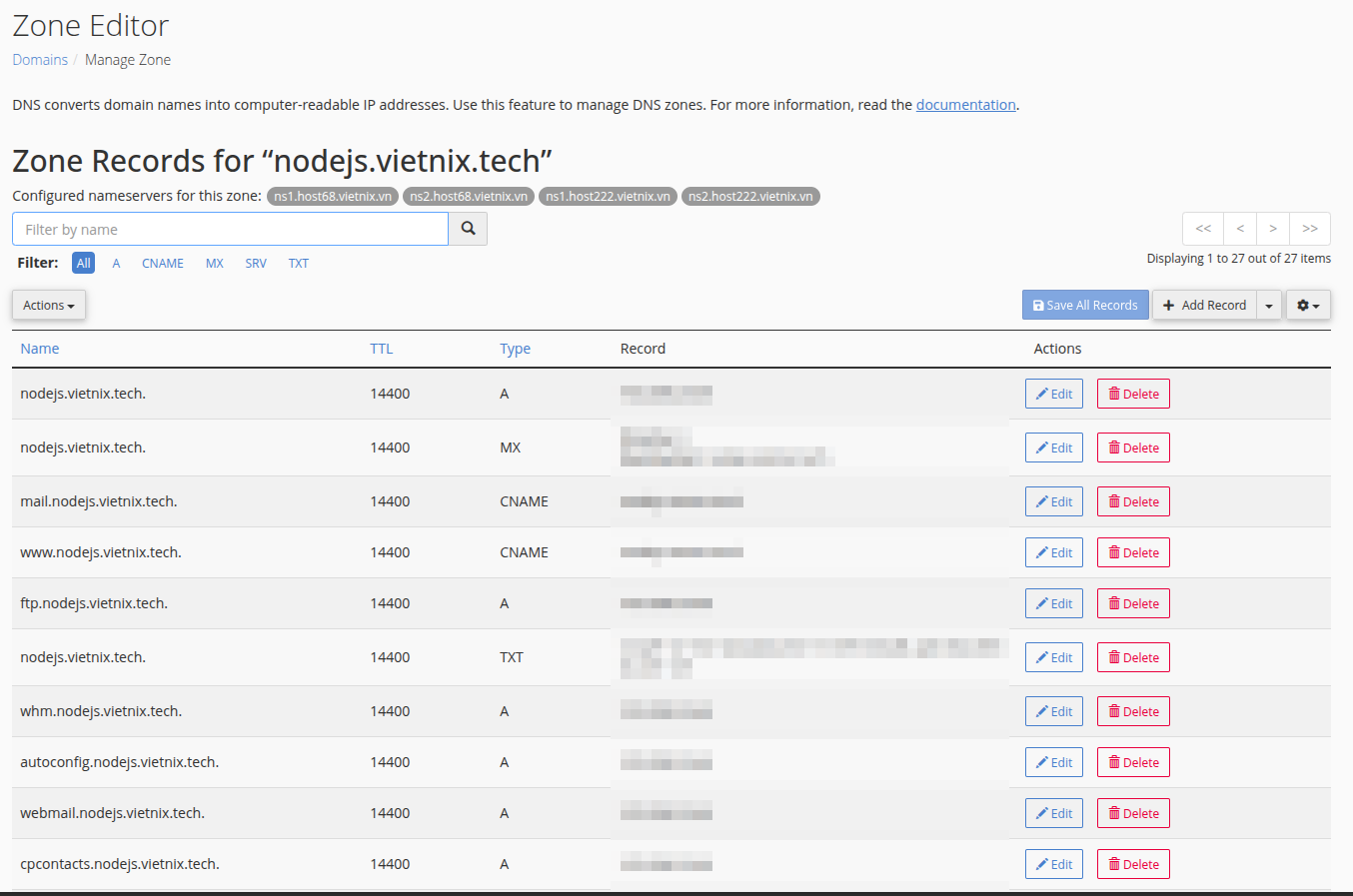Viewport: 1353px width, 896px height.
Task: Show only TXT records
Action: coord(299,264)
